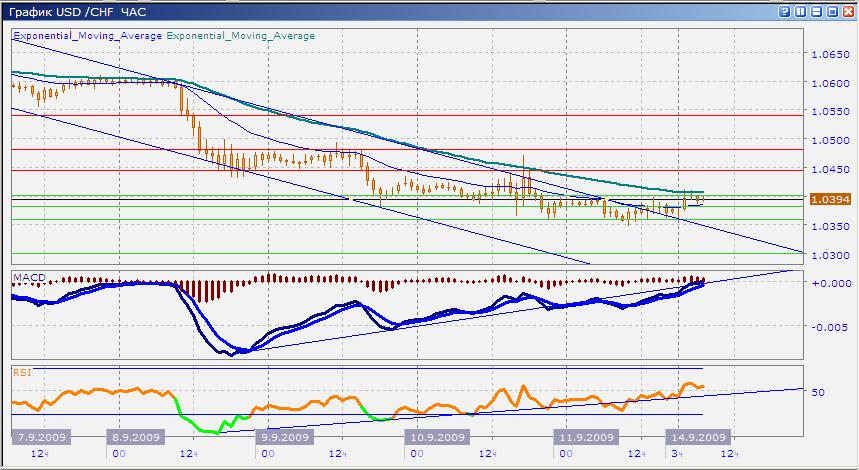
Task: Click the RSI 50 level axis label
Action: pos(817,392)
